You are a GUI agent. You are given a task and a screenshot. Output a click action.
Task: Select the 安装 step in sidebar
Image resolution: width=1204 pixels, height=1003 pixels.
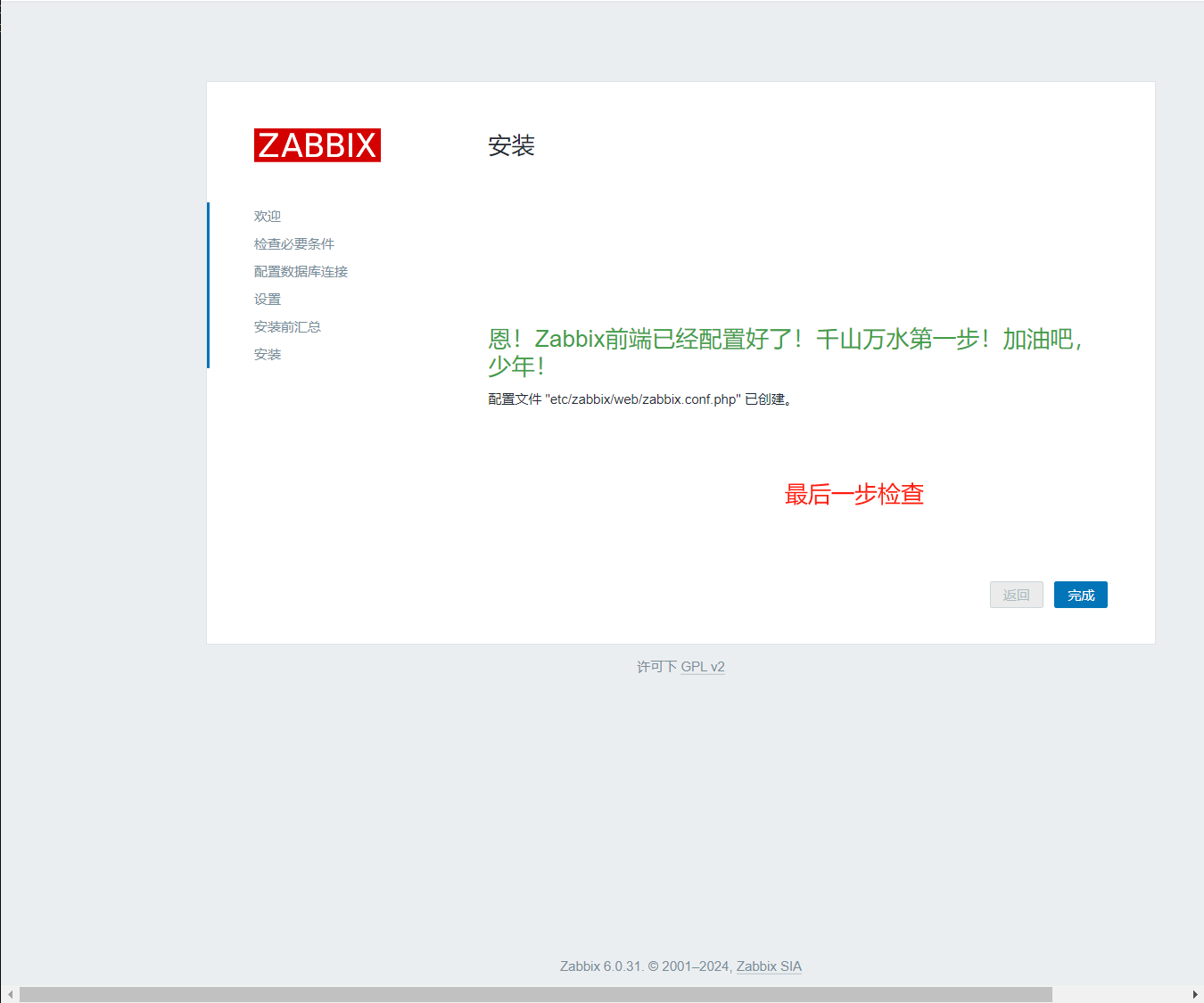(x=268, y=355)
